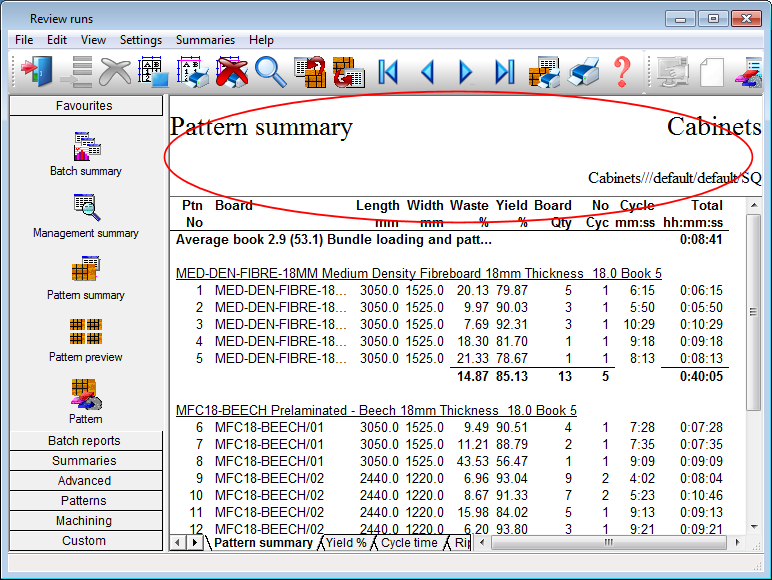The height and width of the screenshot is (580, 772).
Task: Click the exit door toolbar icon
Action: click(36, 72)
